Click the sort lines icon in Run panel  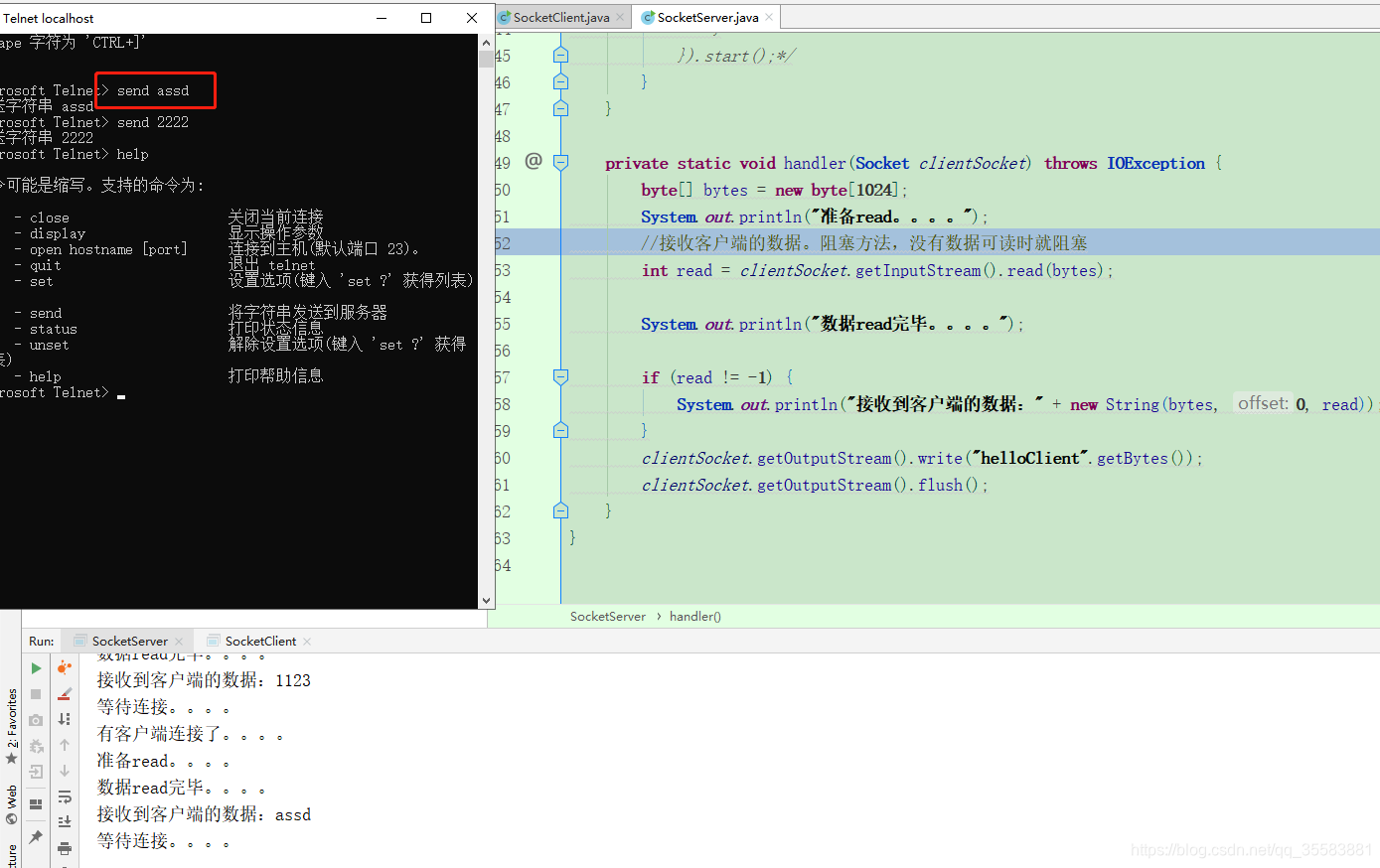pos(65,719)
